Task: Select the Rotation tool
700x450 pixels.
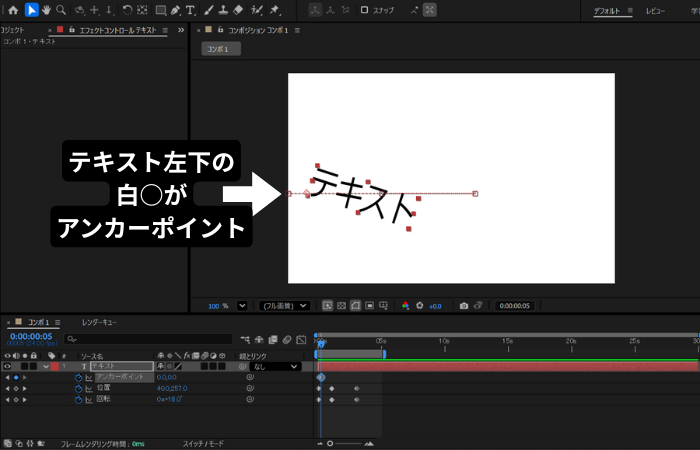Action: (x=128, y=10)
